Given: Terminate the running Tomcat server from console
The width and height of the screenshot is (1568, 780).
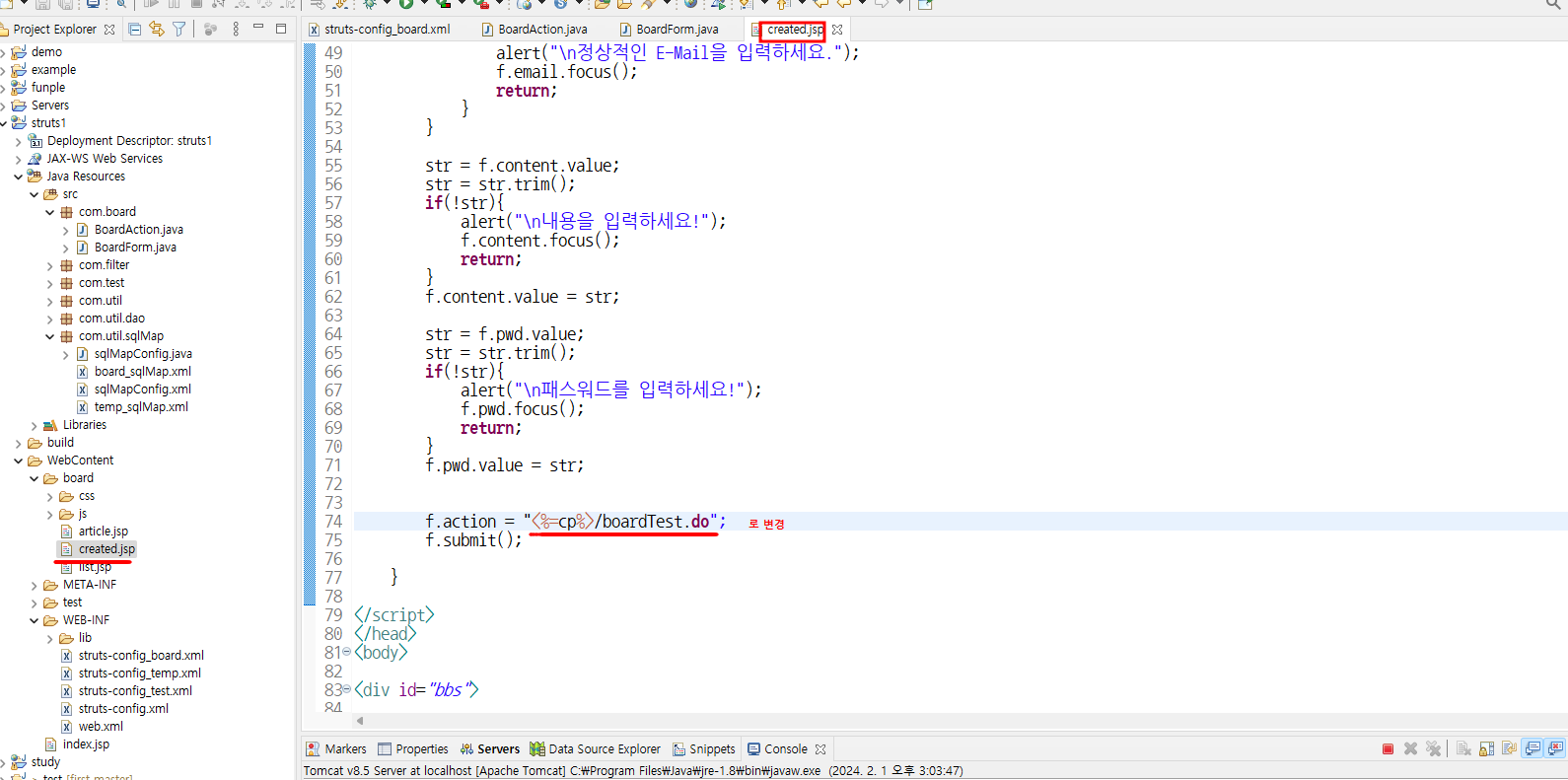Looking at the screenshot, I should coord(1388,749).
